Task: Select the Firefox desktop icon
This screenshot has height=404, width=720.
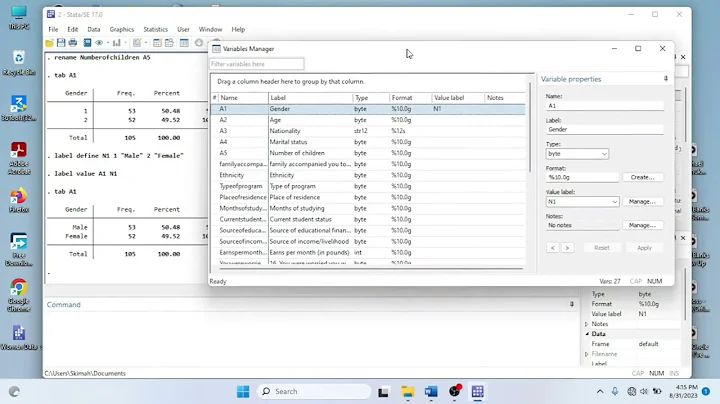Action: pos(18,200)
